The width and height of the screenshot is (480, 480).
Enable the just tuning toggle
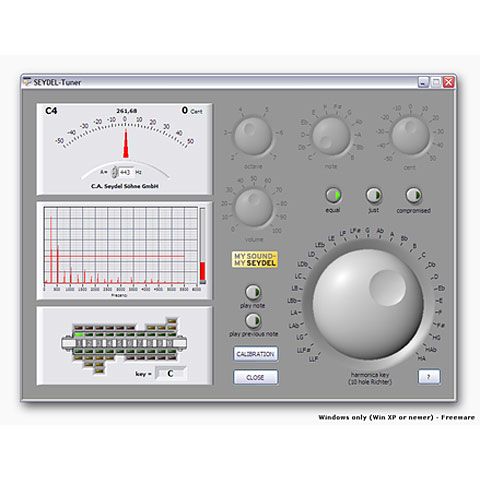(374, 195)
